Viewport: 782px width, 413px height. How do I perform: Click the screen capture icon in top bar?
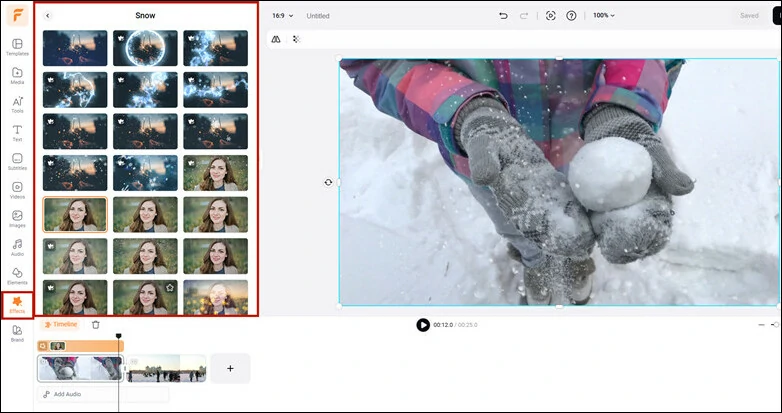(x=550, y=15)
